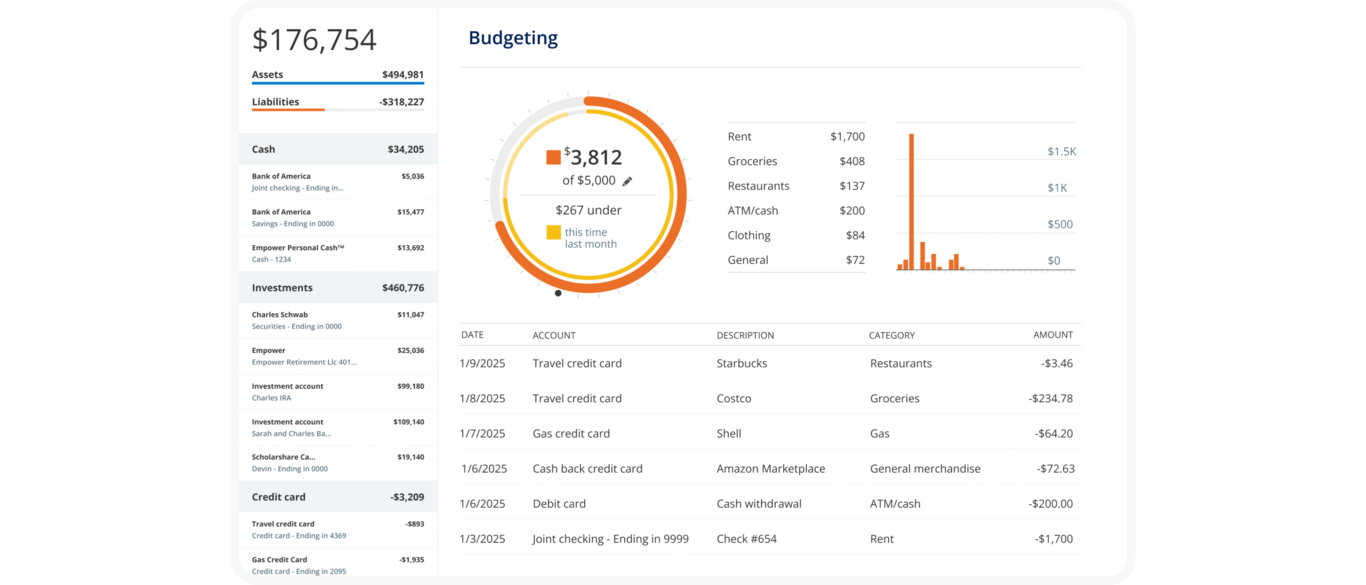Sort transactions by the DATE column header
Image resolution: width=1366 pixels, height=585 pixels.
pos(472,335)
